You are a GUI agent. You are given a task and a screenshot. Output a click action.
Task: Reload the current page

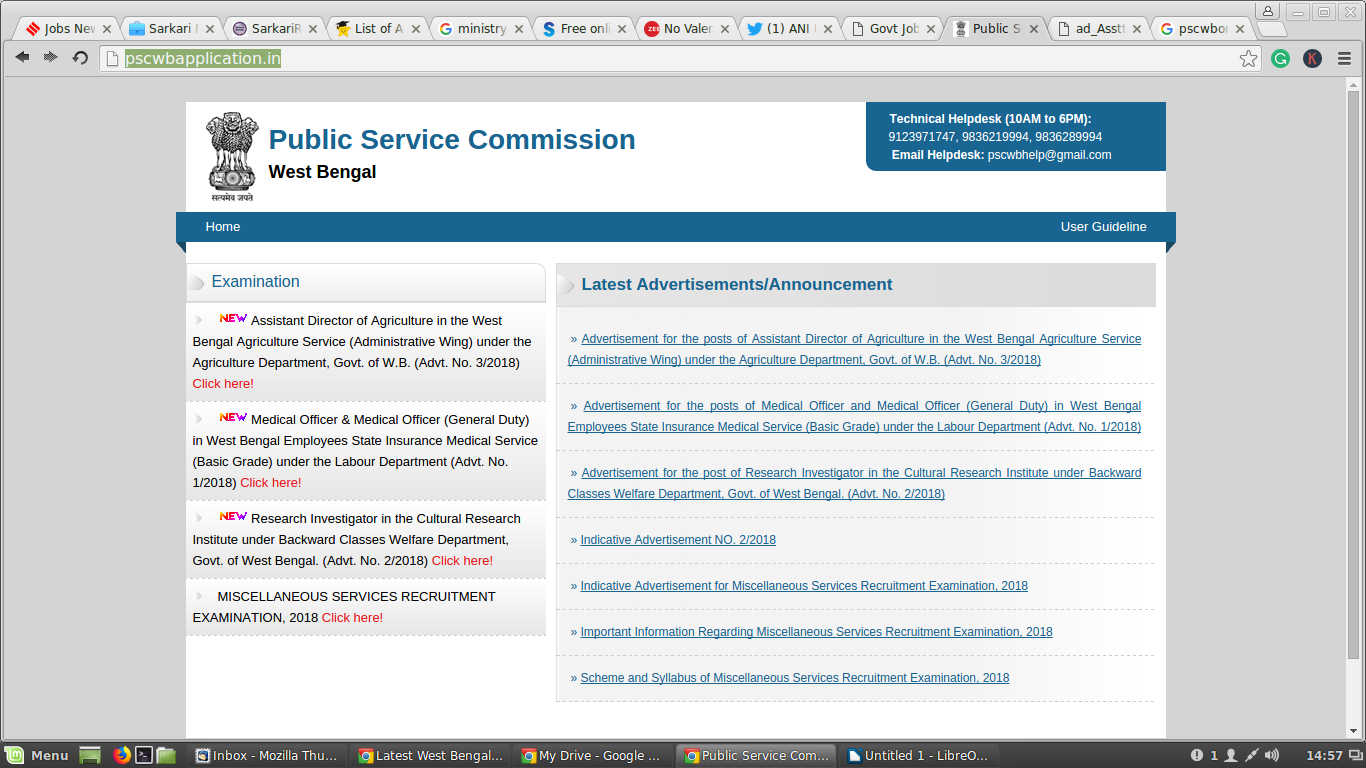80,58
